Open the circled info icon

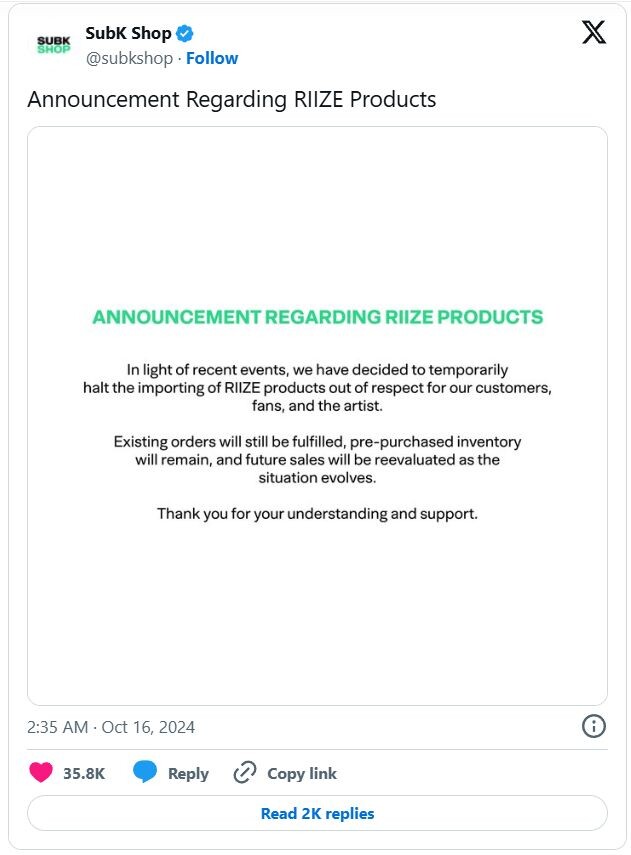click(593, 726)
